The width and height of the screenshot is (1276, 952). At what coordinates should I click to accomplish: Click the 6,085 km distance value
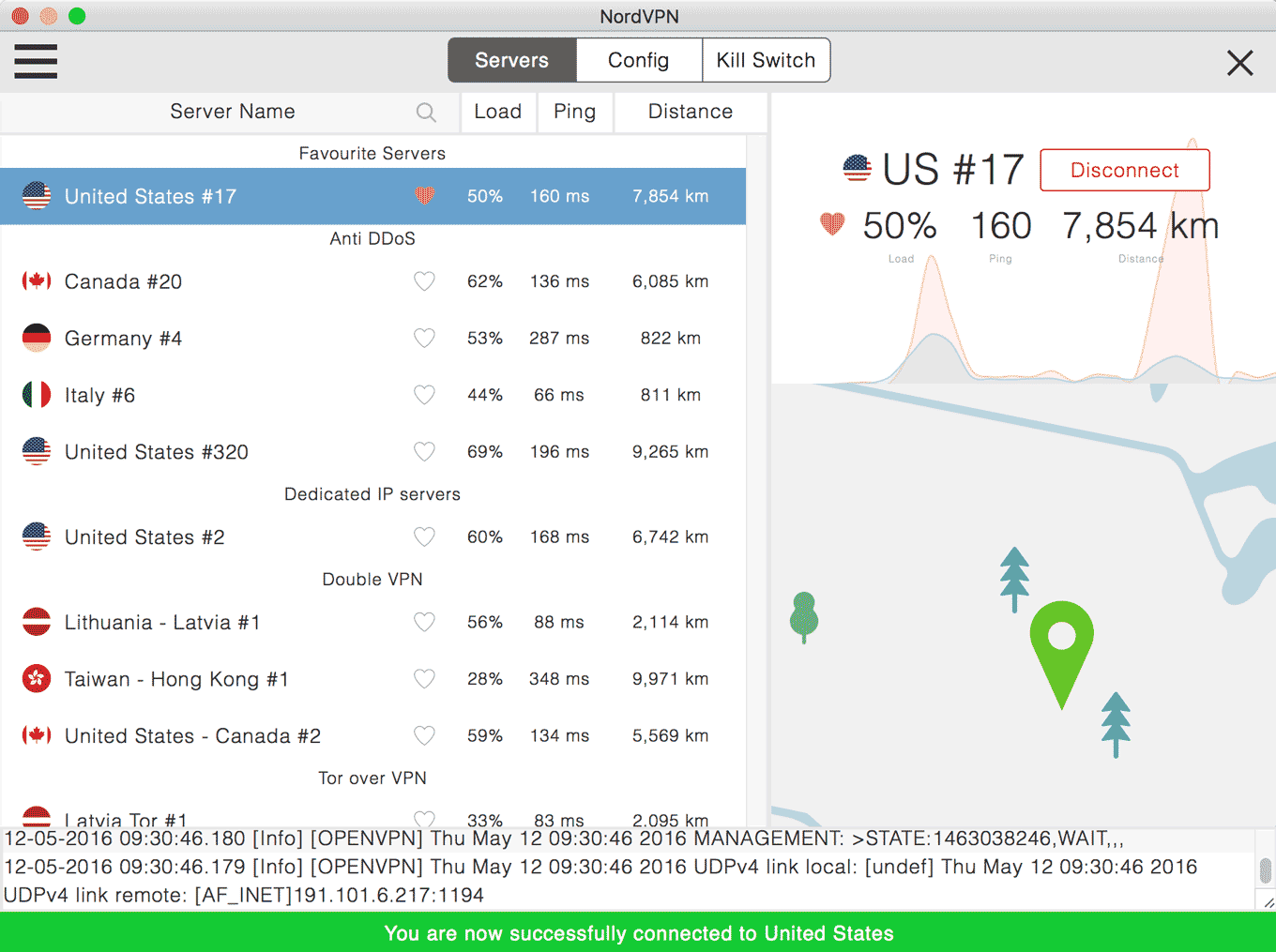click(x=671, y=281)
